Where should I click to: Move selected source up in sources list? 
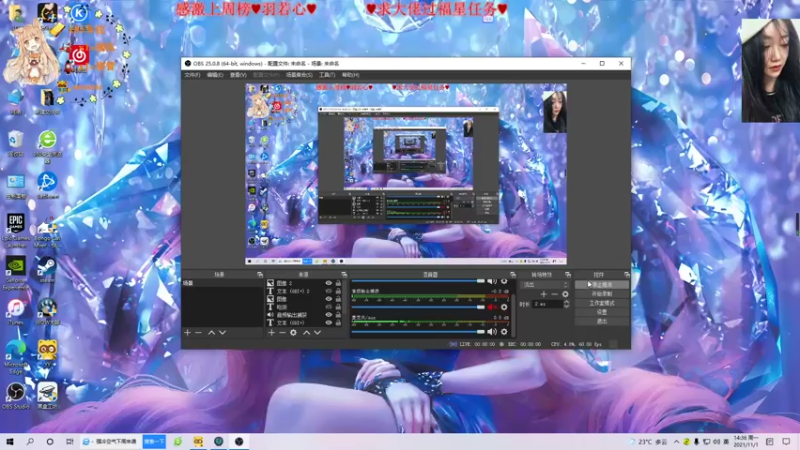click(x=306, y=333)
